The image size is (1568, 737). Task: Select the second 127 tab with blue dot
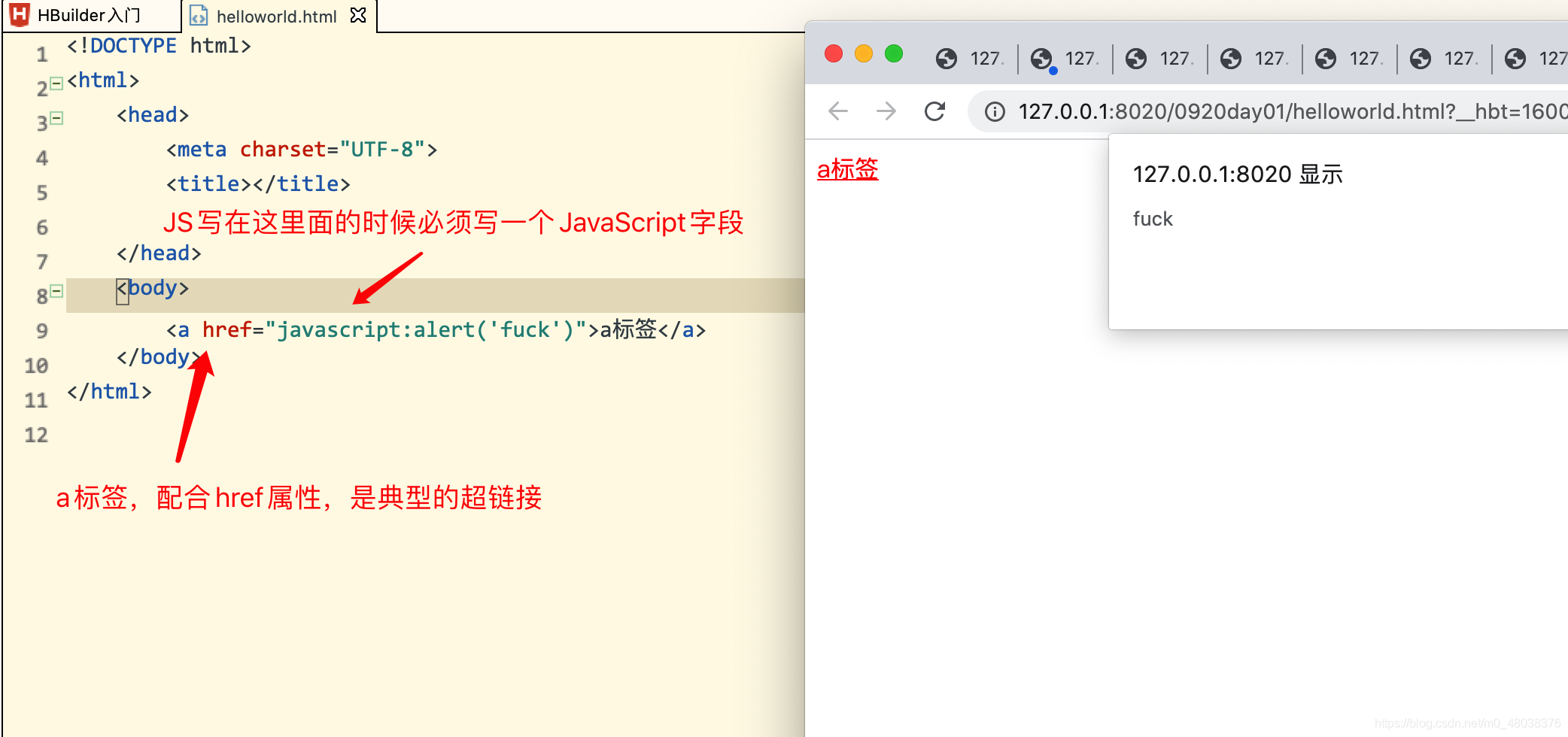pyautogui.click(x=1065, y=59)
